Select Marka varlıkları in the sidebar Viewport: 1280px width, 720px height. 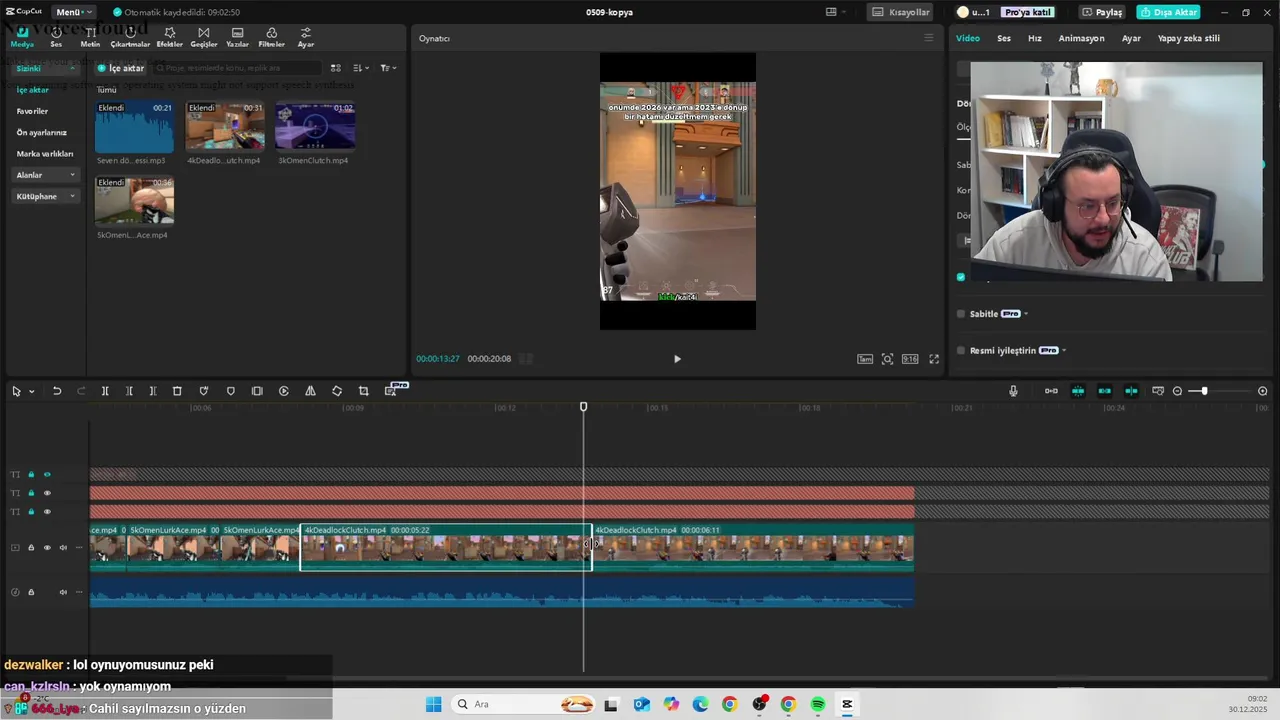coord(45,154)
